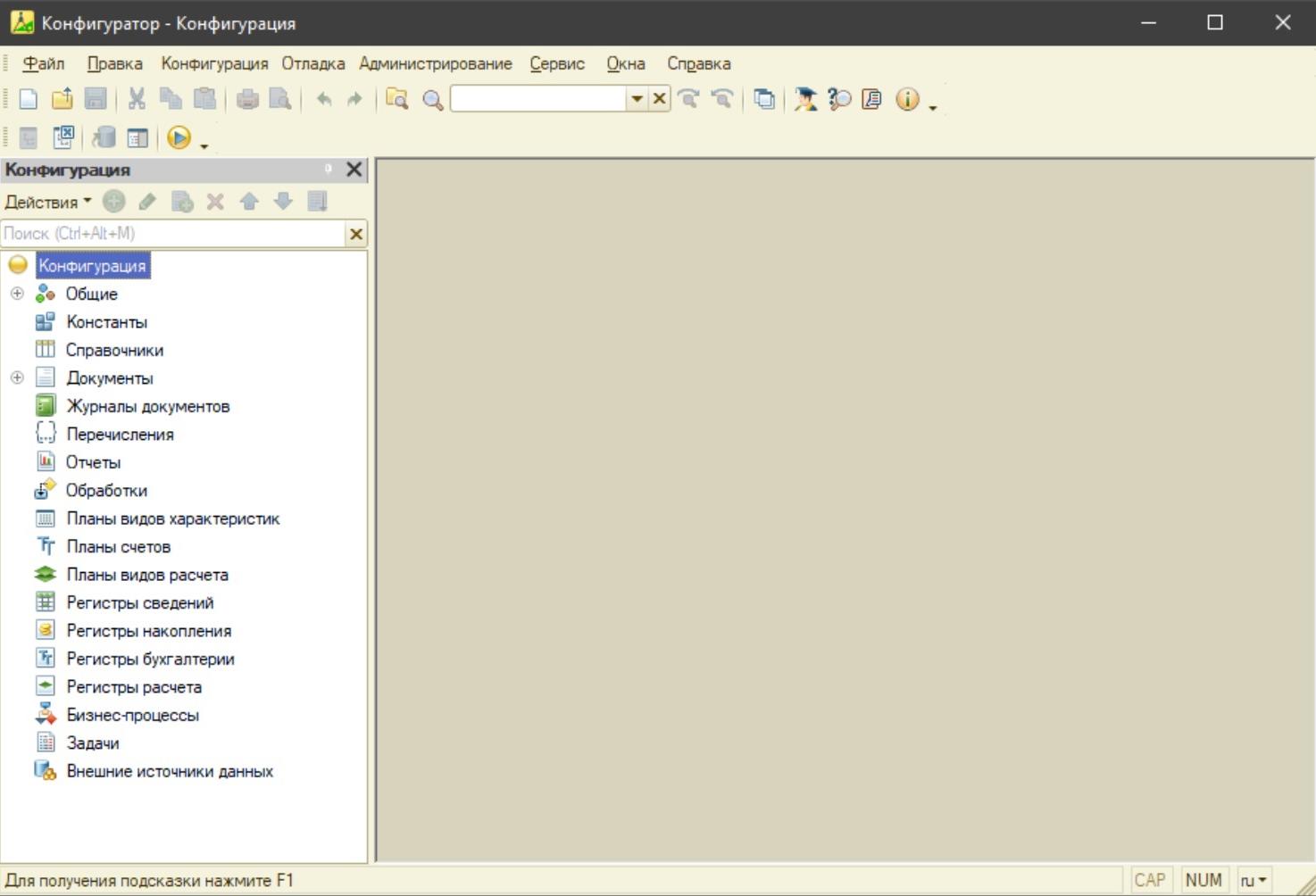1316x896 pixels.
Task: Click the configuration window icon beside database icon
Action: [137, 137]
